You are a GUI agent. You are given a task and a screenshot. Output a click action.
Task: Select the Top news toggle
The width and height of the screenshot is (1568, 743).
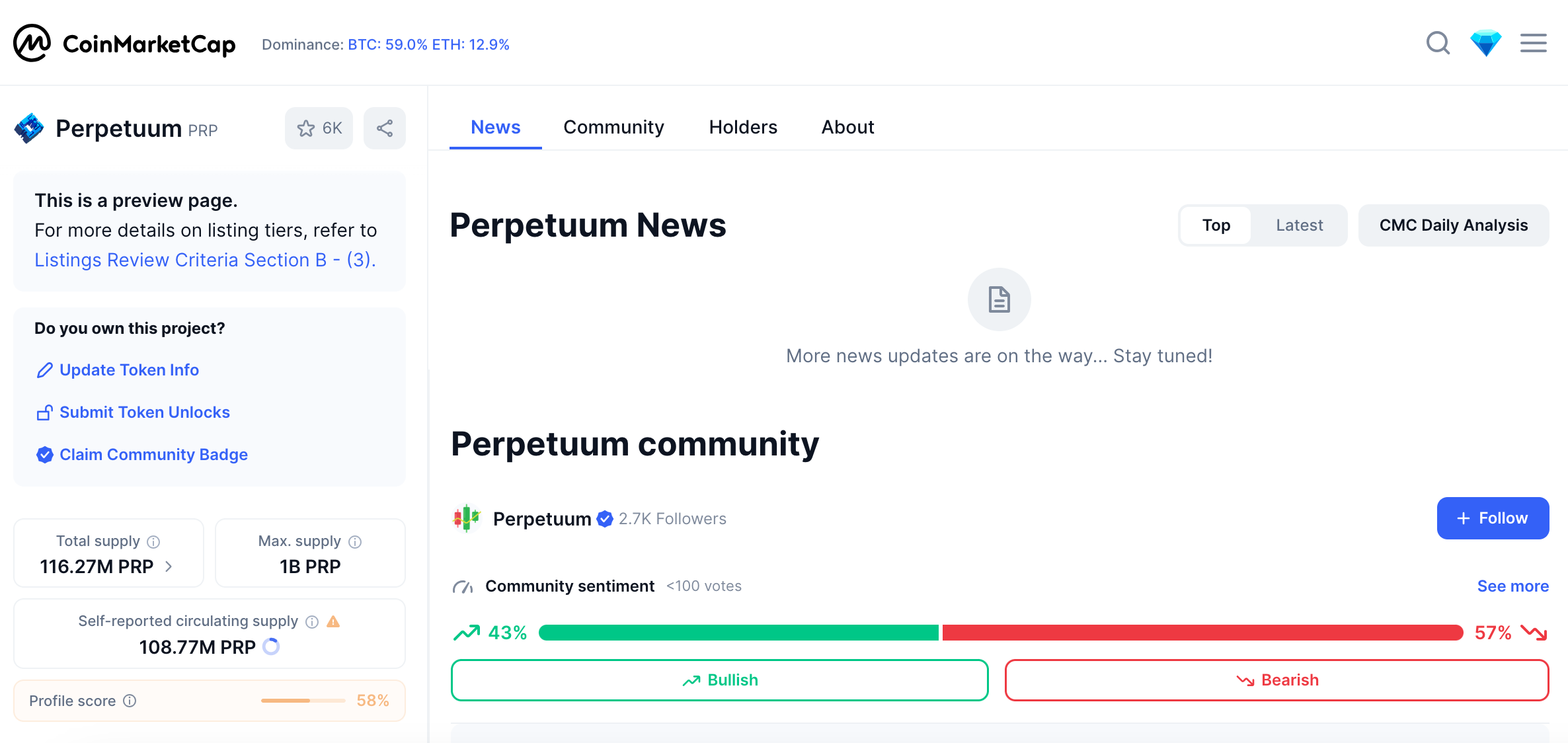point(1216,225)
